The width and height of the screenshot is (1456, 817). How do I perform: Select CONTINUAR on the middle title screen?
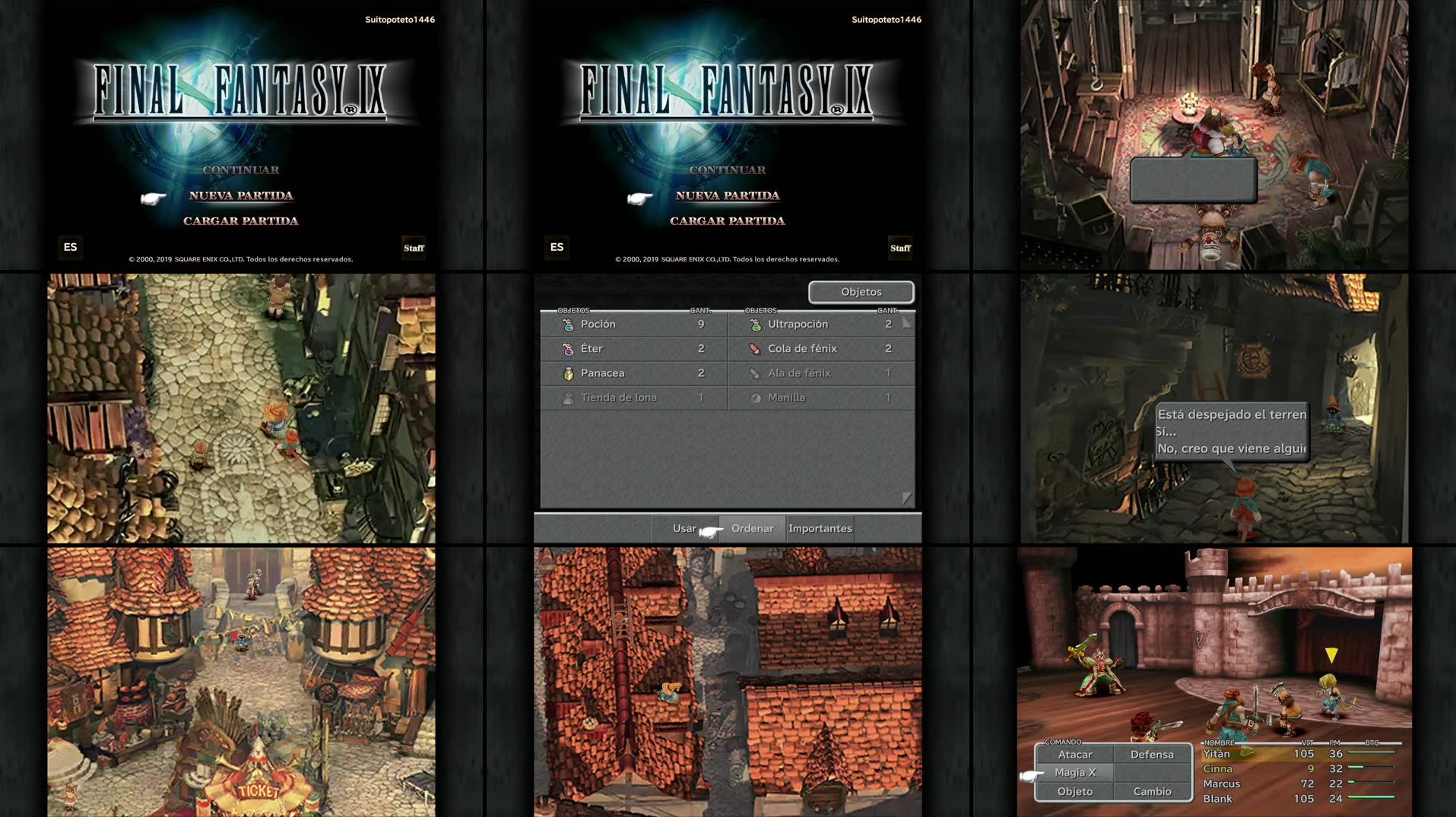point(728,170)
